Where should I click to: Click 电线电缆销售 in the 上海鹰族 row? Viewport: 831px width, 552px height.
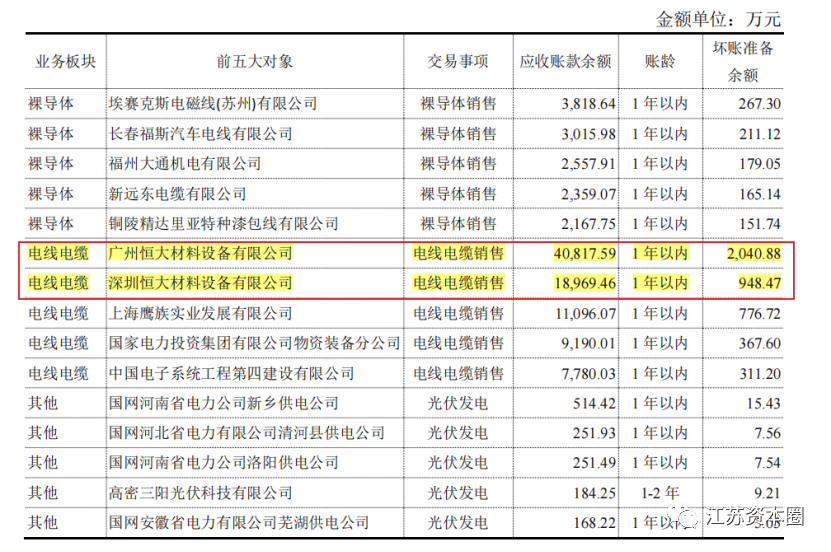point(458,314)
